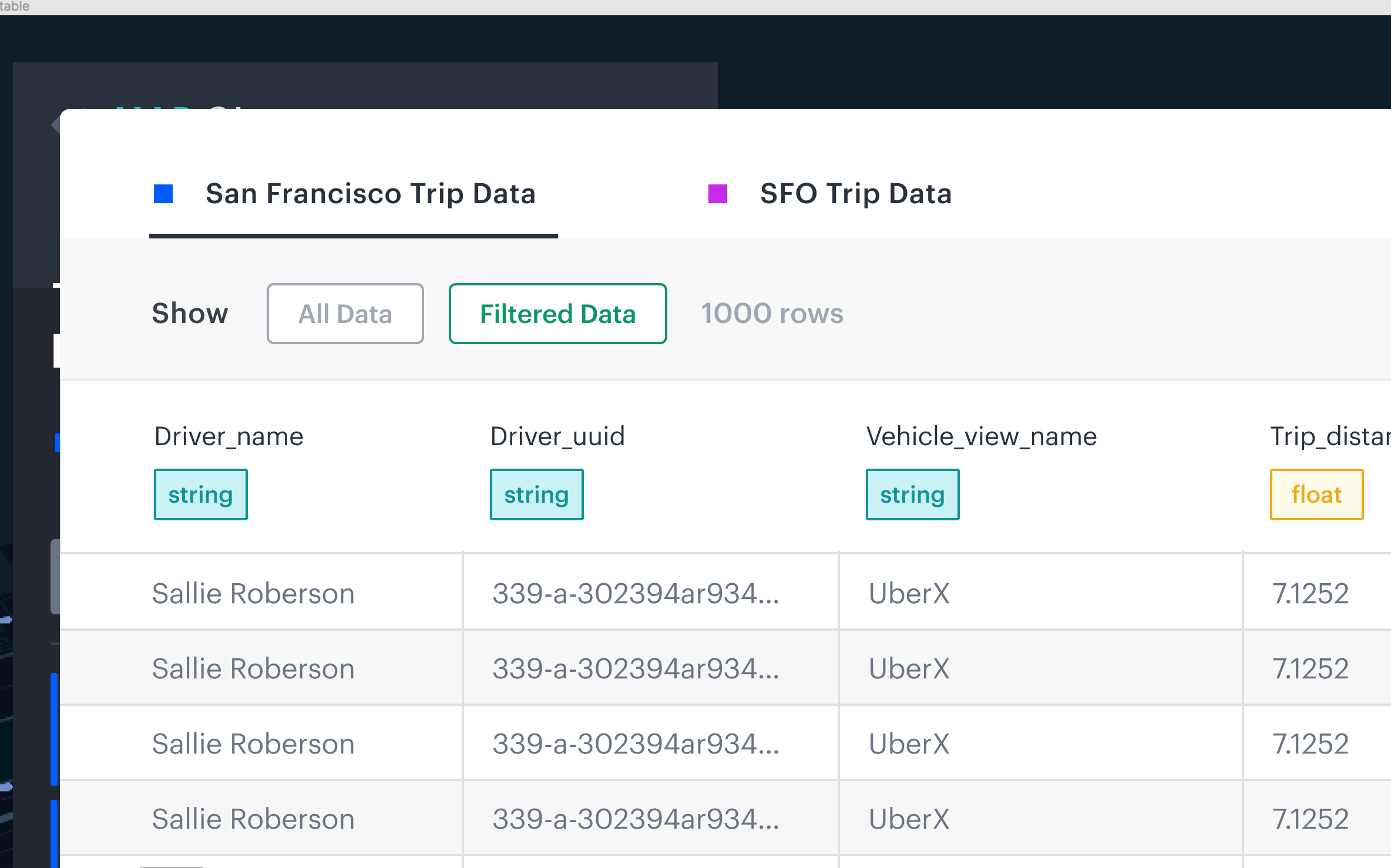Click the All Data button
This screenshot has width=1391, height=868.
345,313
